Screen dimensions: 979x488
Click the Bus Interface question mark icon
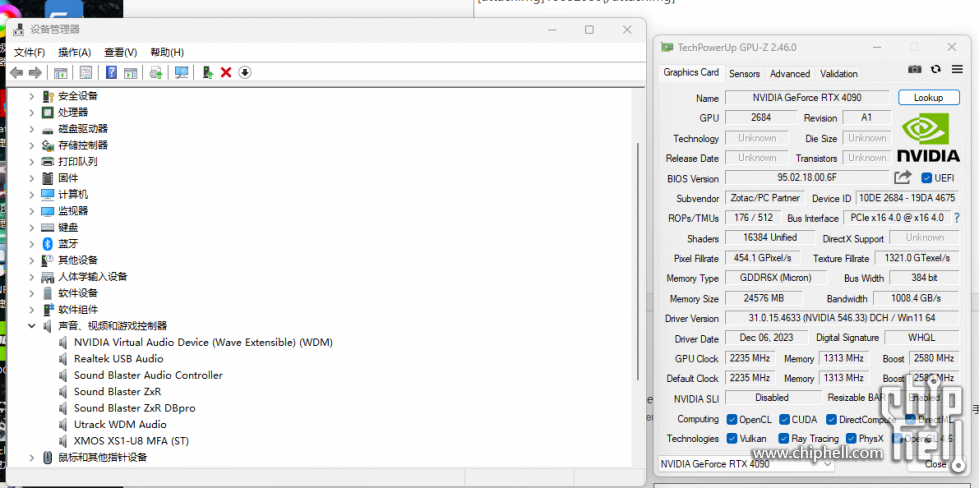(x=957, y=218)
